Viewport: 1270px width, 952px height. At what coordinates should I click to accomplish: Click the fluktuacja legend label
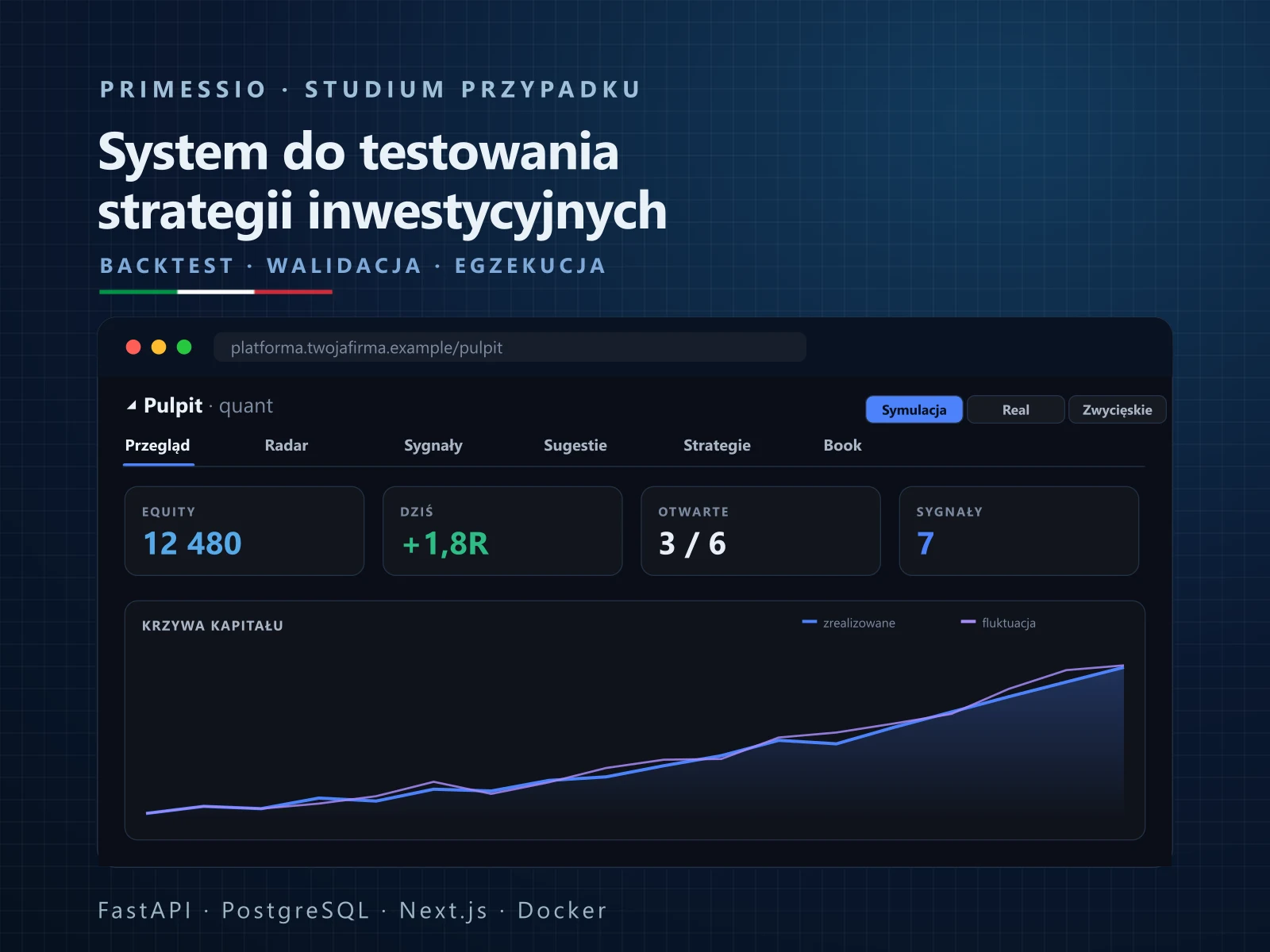coord(1009,623)
